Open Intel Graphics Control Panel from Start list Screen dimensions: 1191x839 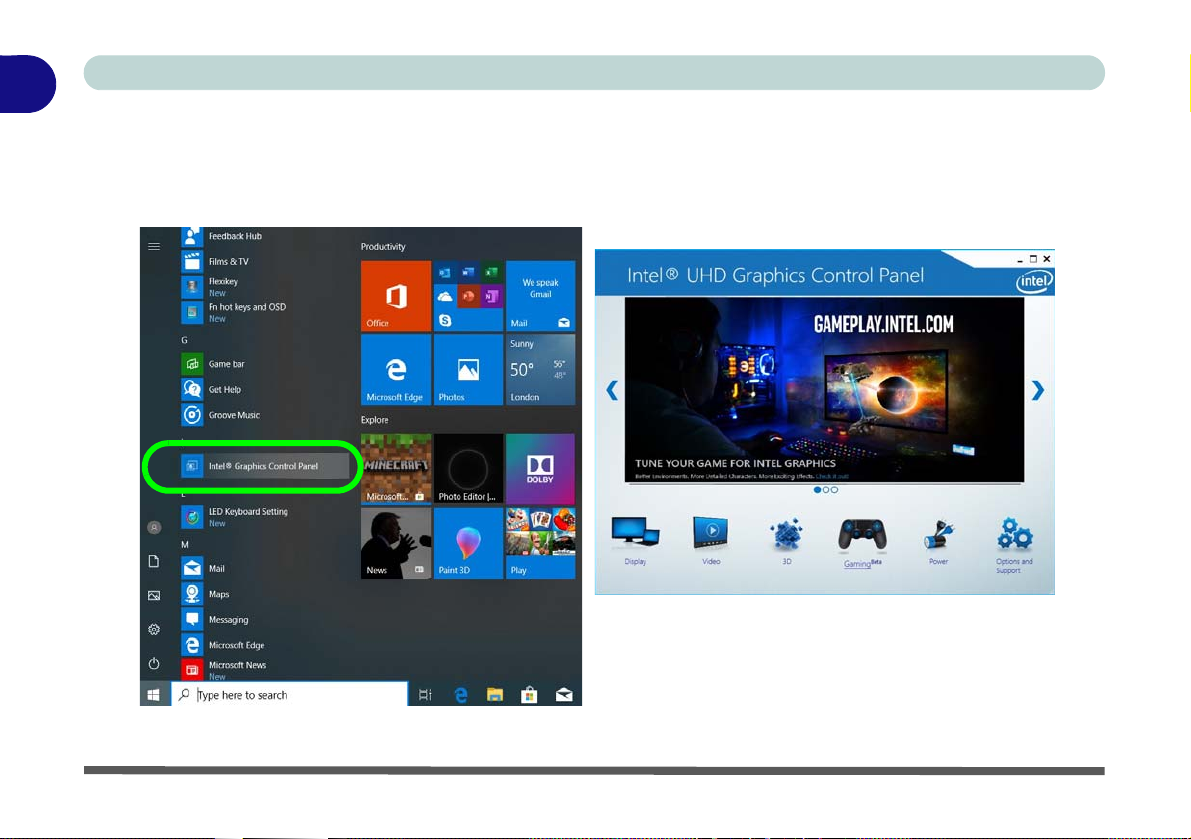click(x=265, y=466)
